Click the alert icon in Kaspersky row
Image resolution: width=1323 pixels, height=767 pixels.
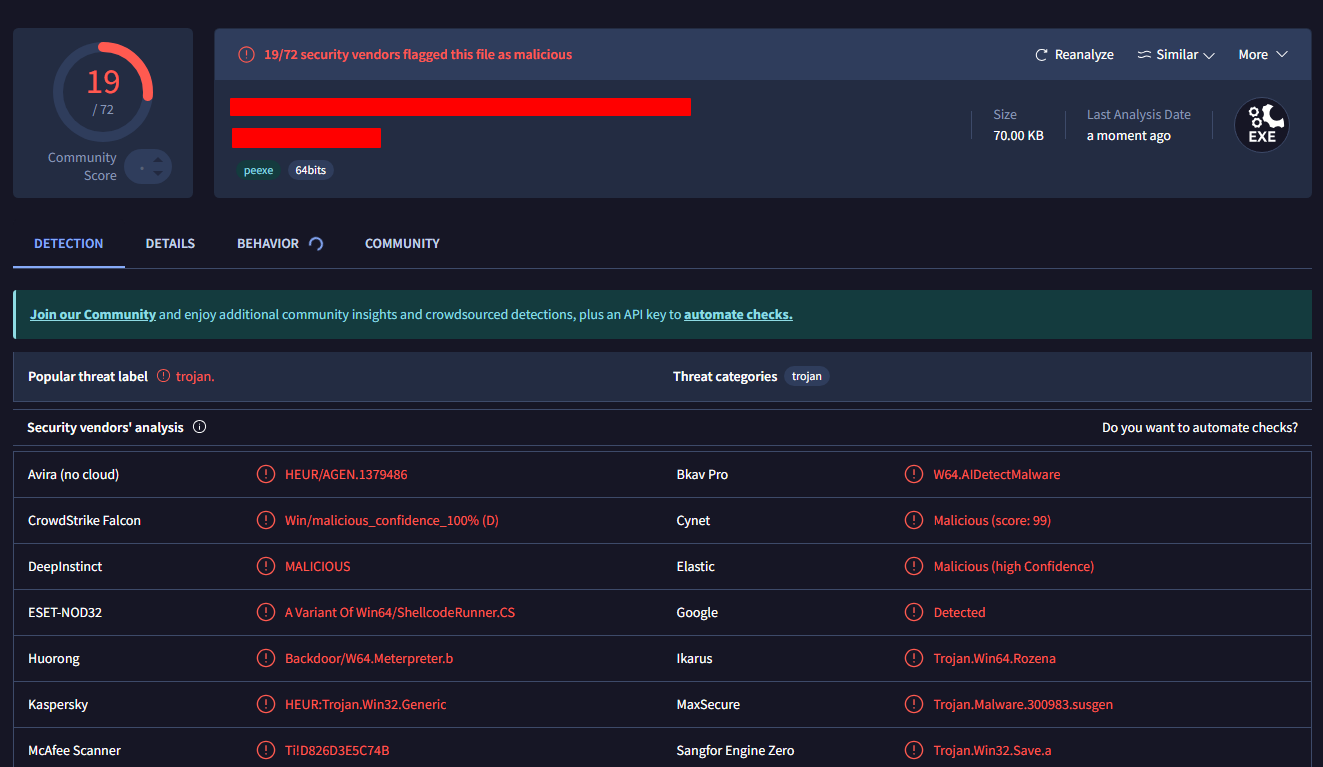266,704
